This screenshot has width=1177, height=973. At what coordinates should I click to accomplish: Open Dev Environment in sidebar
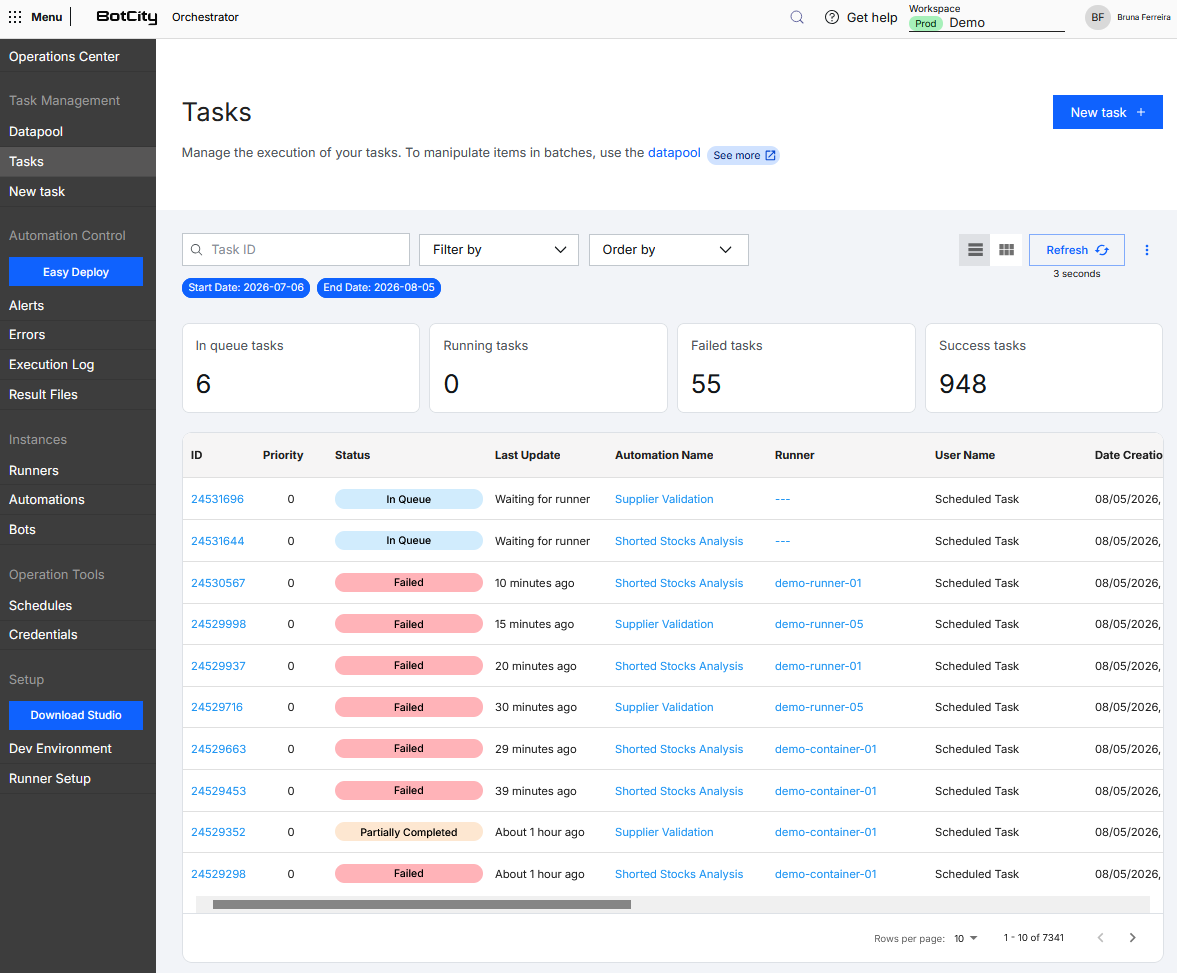point(78,749)
